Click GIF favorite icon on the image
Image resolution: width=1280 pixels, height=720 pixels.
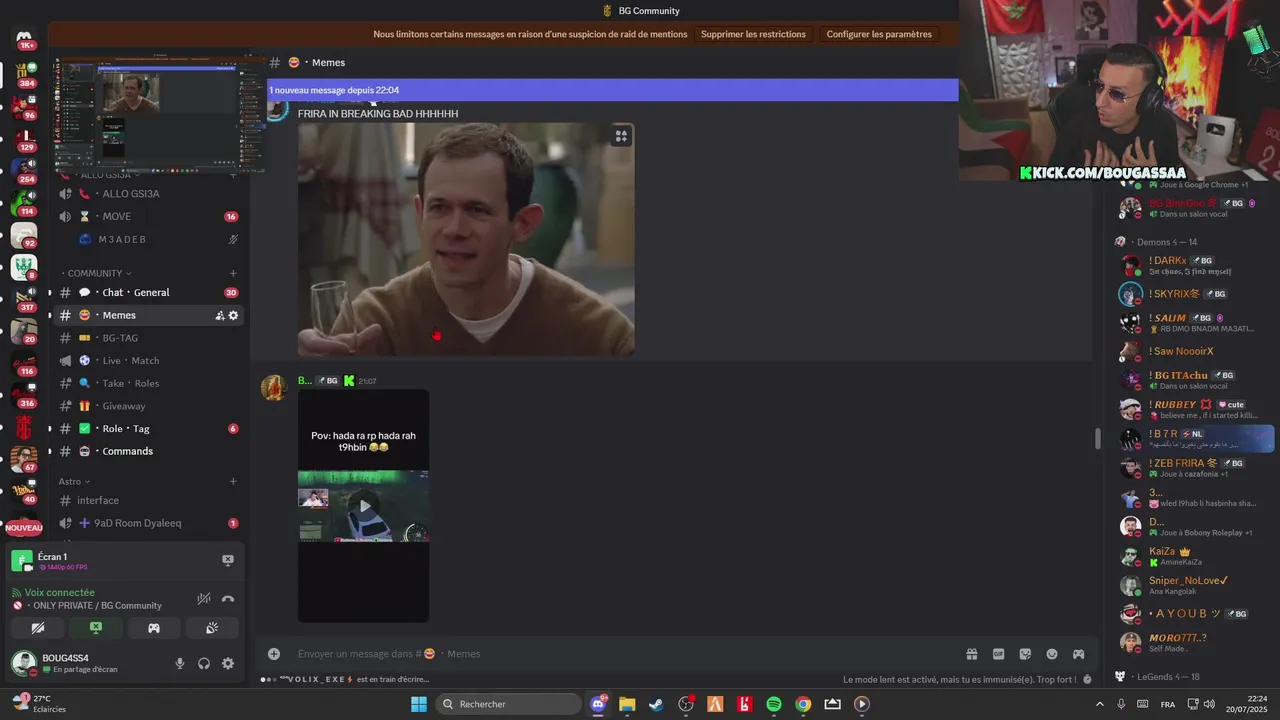(621, 136)
